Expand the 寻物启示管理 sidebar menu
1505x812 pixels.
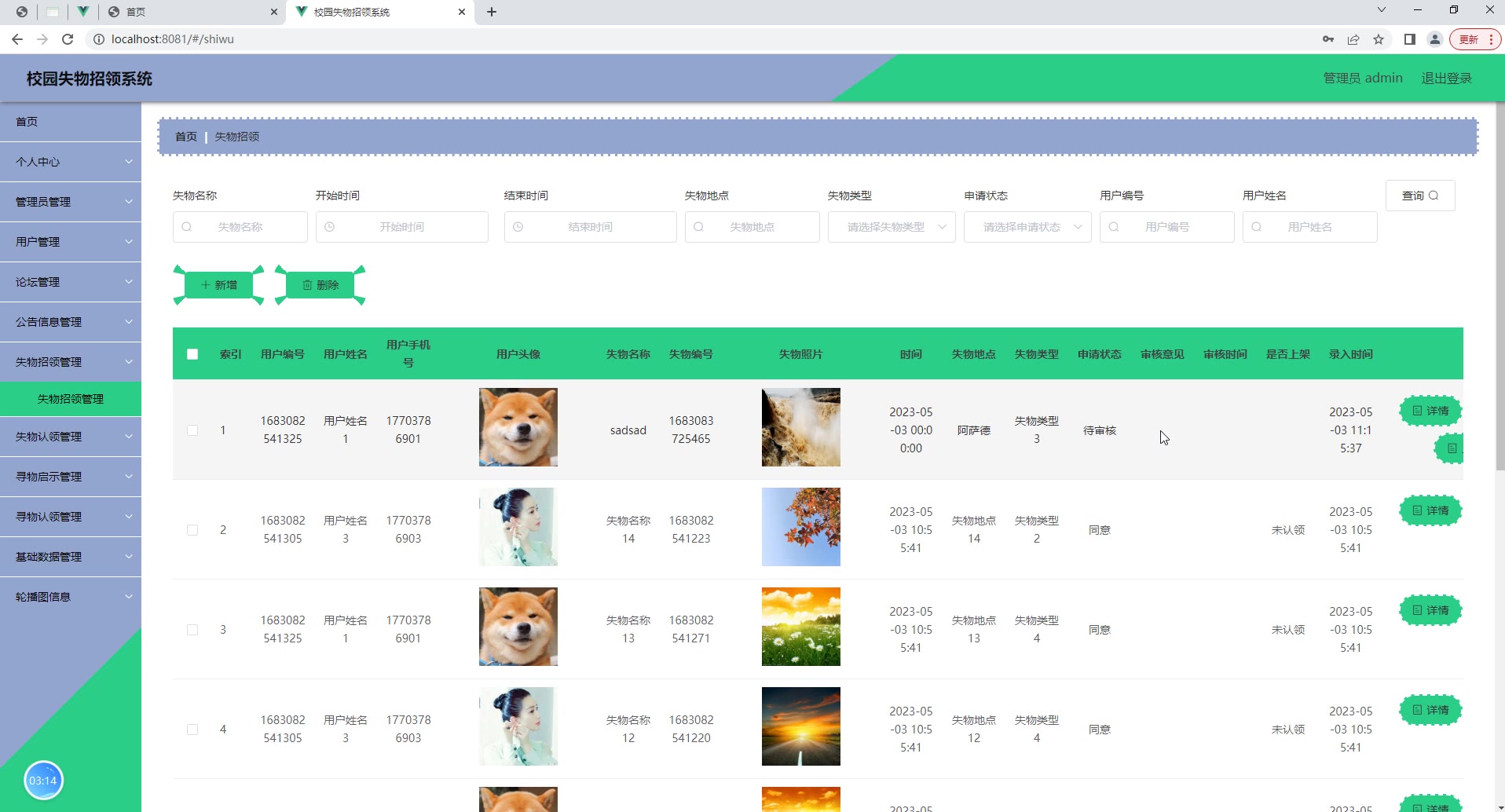tap(71, 477)
